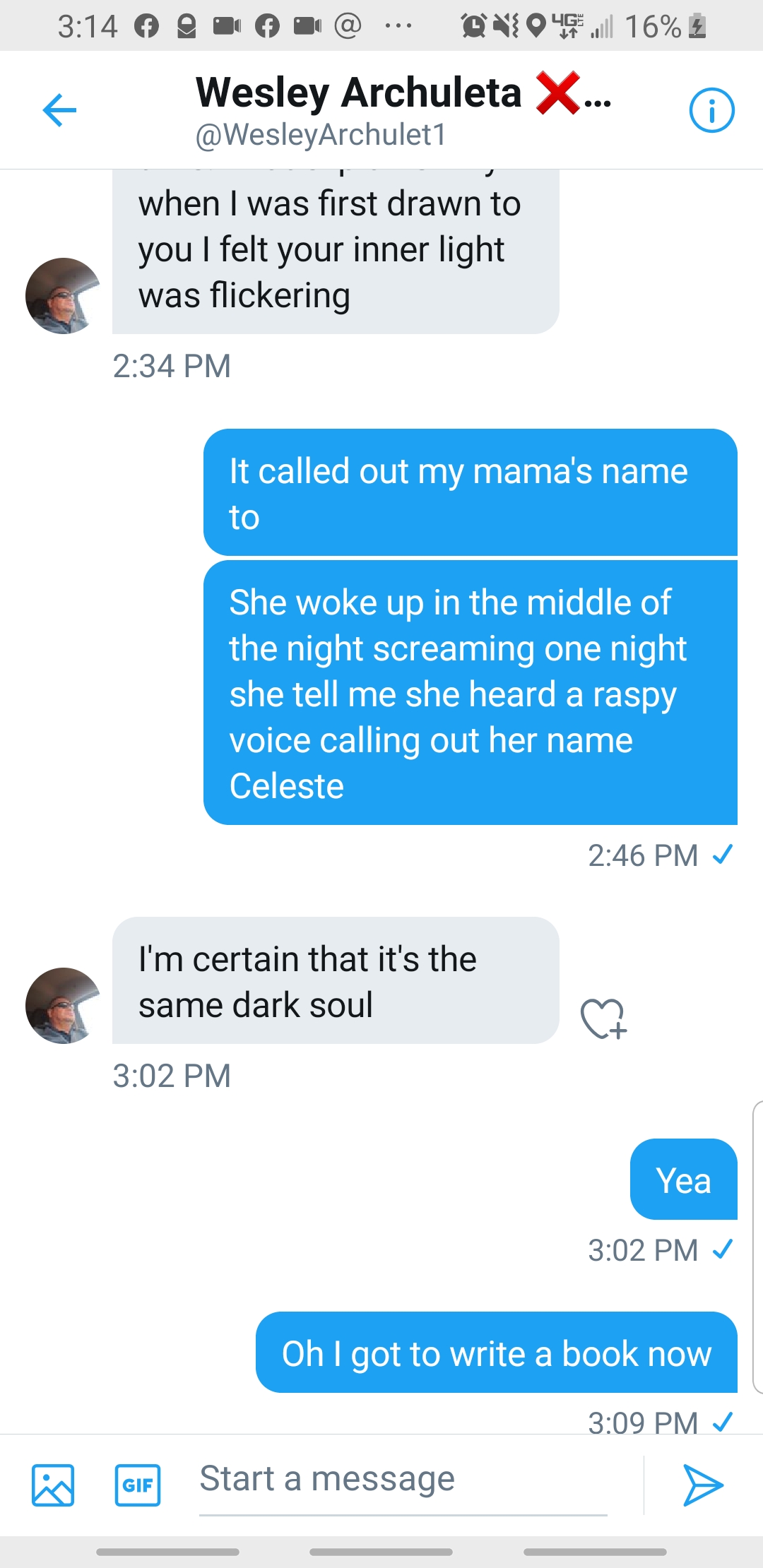Type in the Start a message field
Viewport: 763px width, 1568px height.
click(x=403, y=1480)
